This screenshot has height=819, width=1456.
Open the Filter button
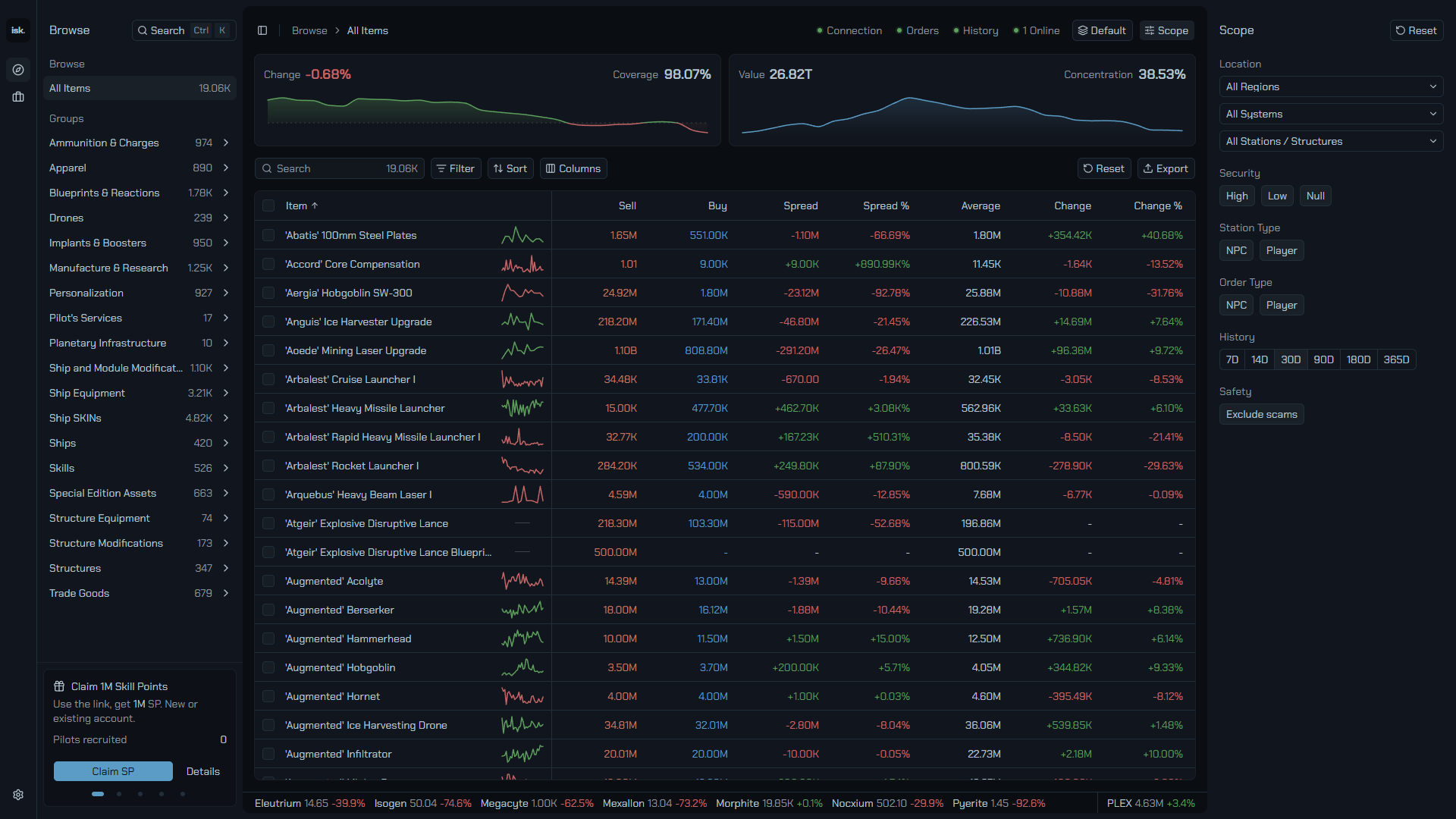(456, 168)
